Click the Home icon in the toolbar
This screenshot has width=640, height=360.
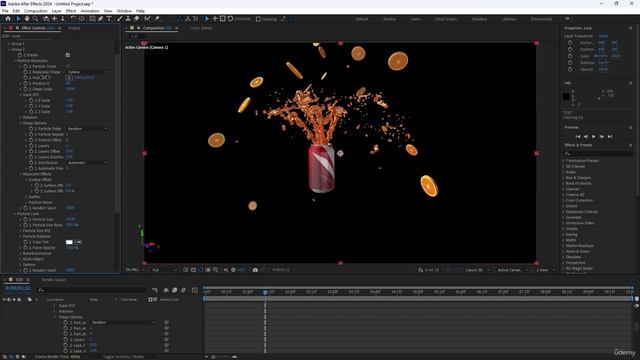(8, 19)
